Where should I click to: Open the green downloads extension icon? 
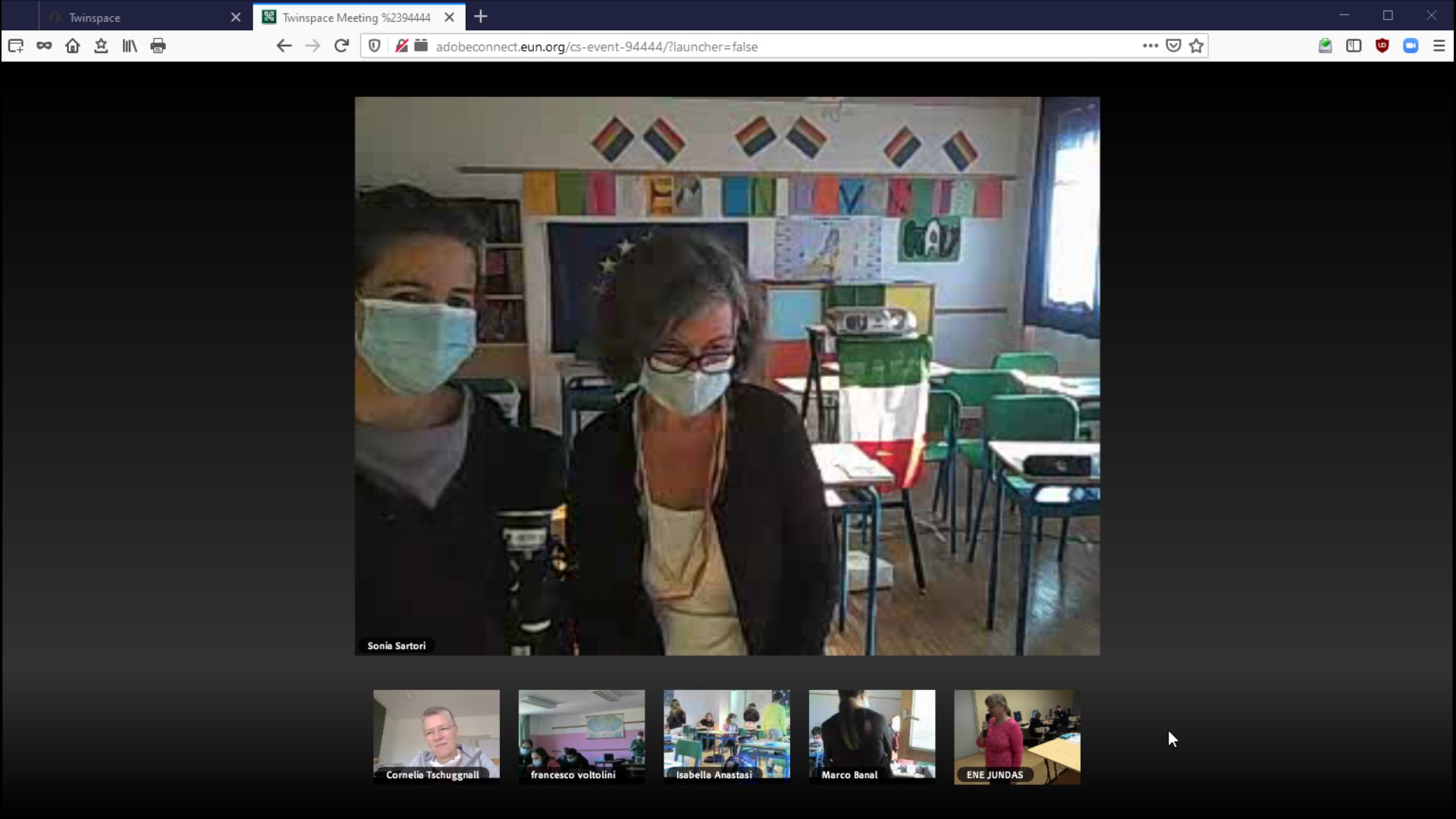1325,45
